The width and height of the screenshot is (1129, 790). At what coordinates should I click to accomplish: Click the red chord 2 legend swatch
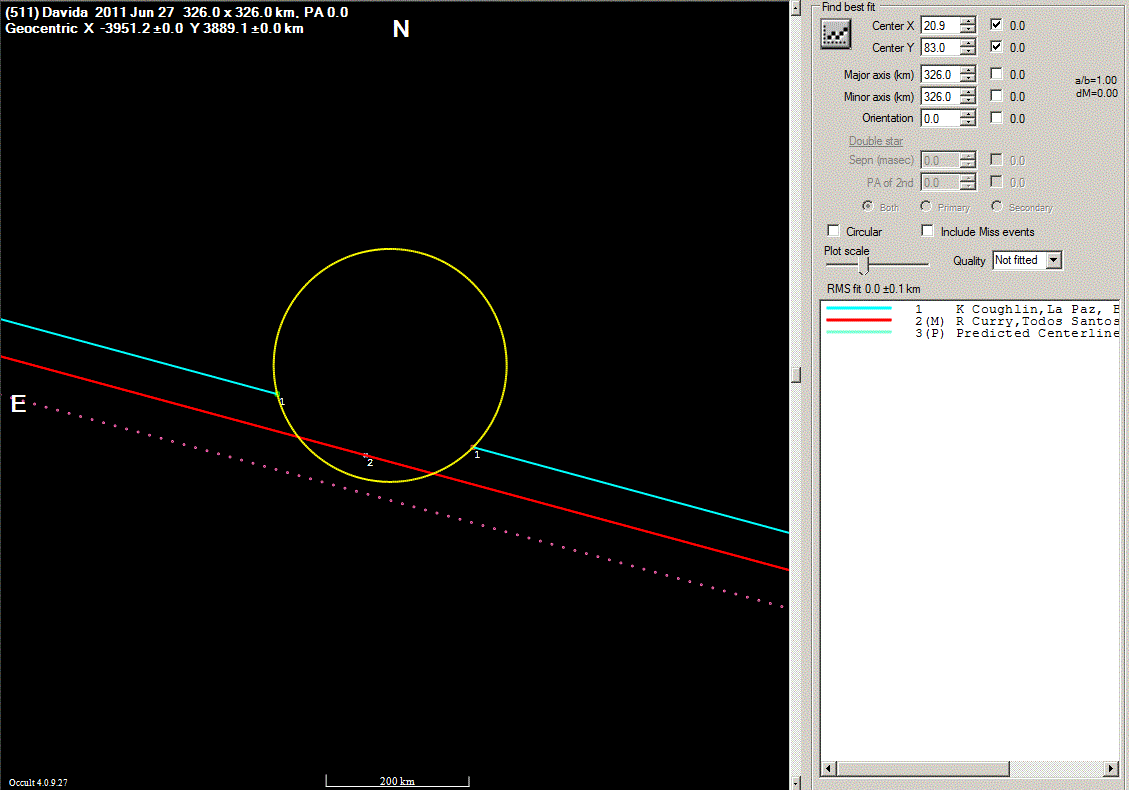[859, 320]
